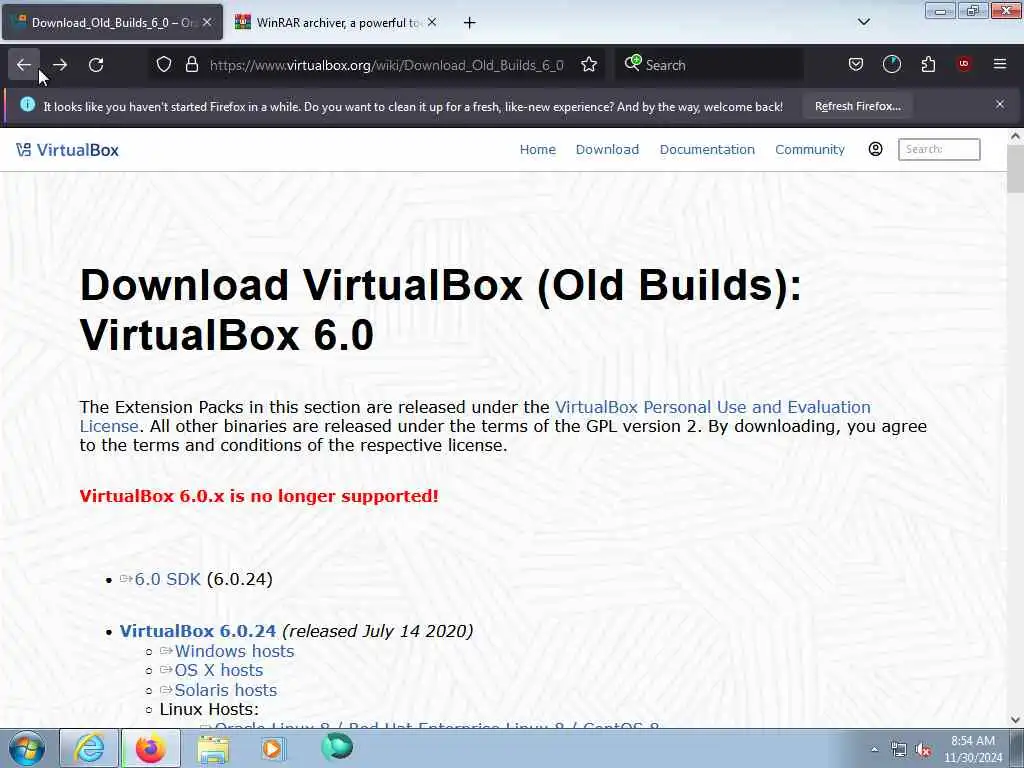Launch Internet Explorer from the taskbar
Screen dimensions: 1024x768
(89, 748)
